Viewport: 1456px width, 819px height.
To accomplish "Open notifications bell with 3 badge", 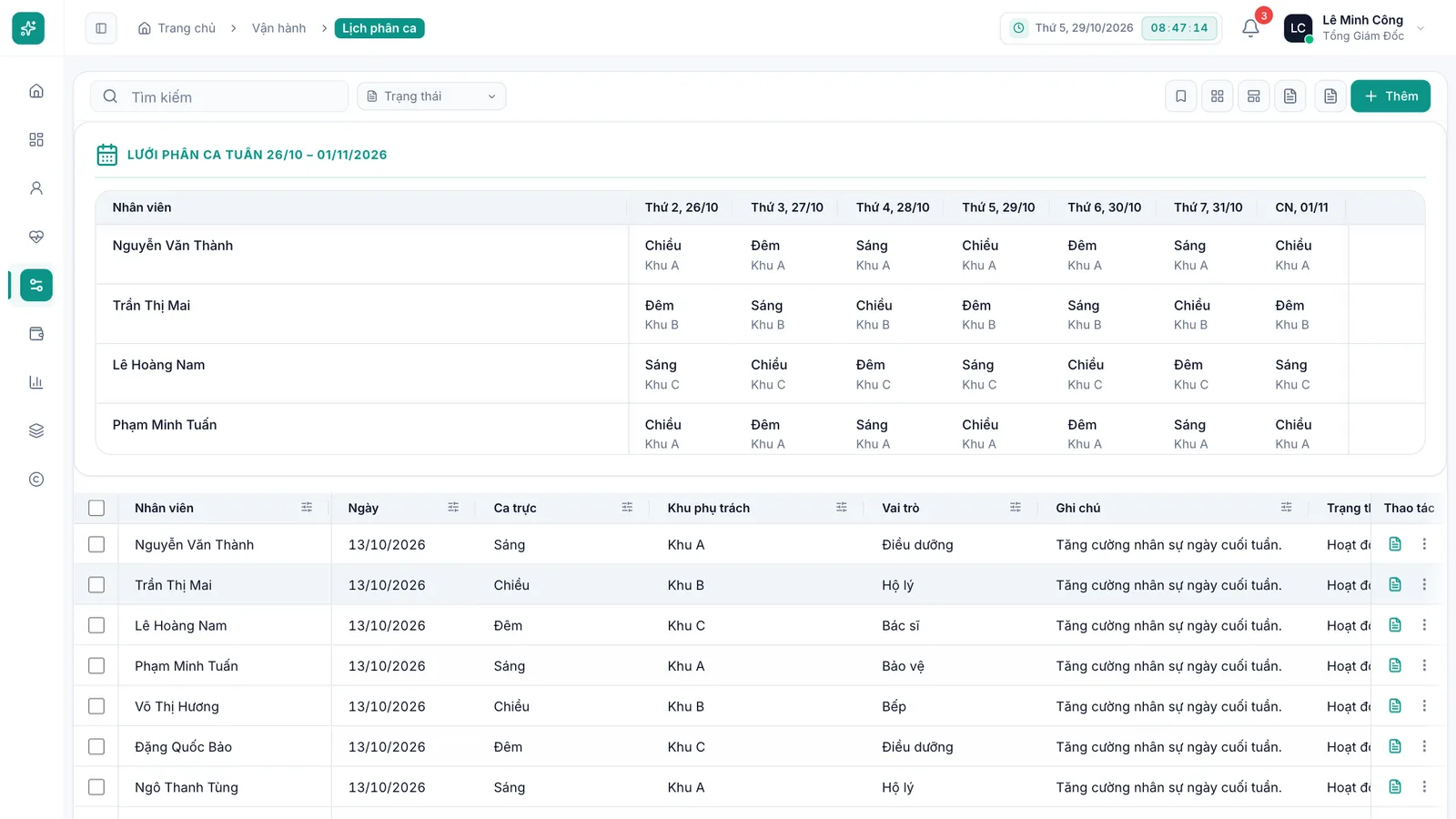I will (x=1251, y=28).
